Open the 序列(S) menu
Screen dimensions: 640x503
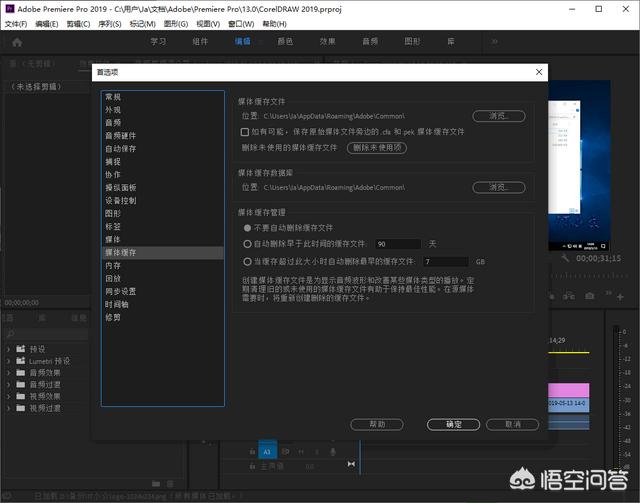(110, 24)
